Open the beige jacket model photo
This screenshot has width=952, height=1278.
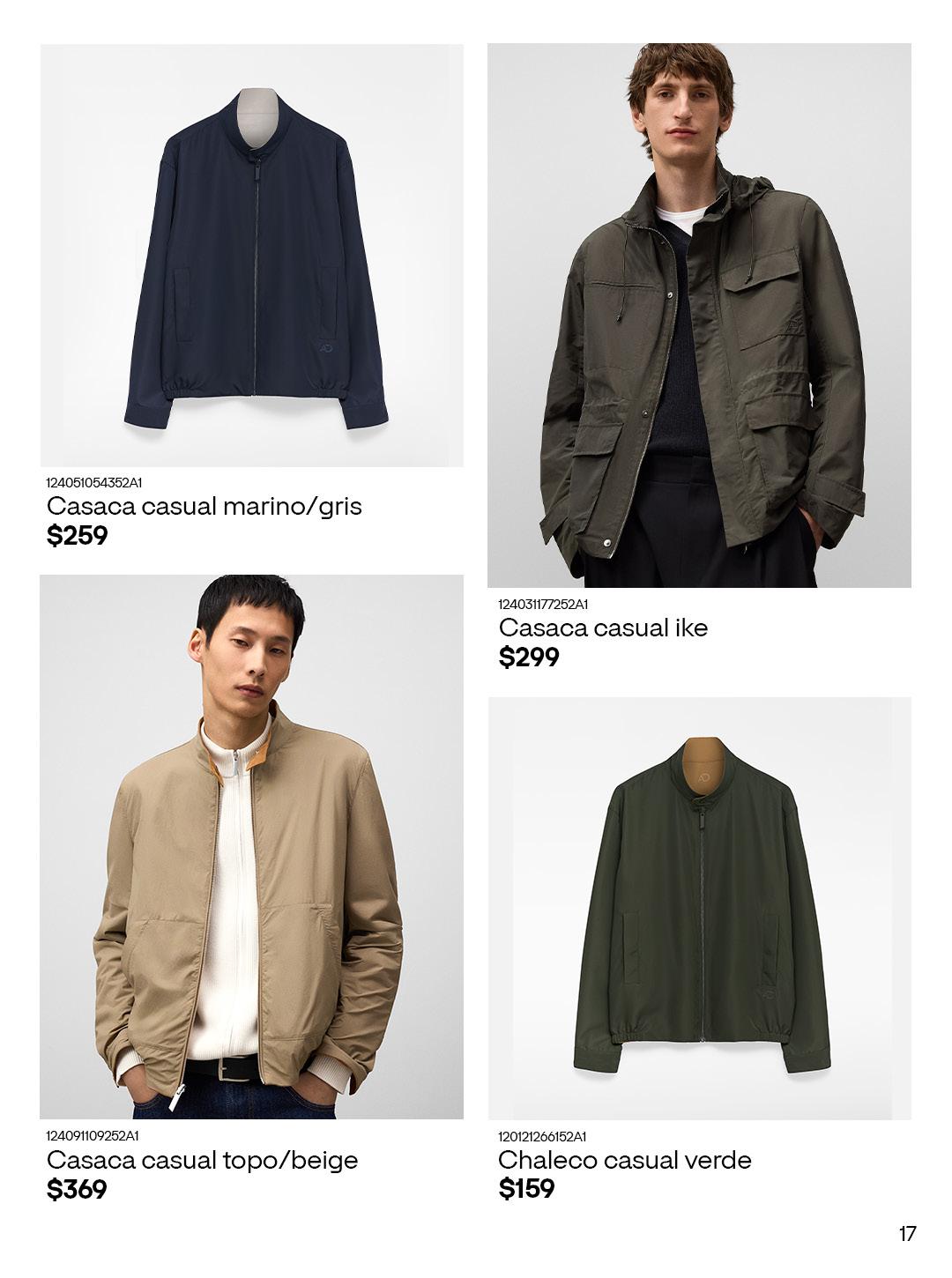point(252,847)
